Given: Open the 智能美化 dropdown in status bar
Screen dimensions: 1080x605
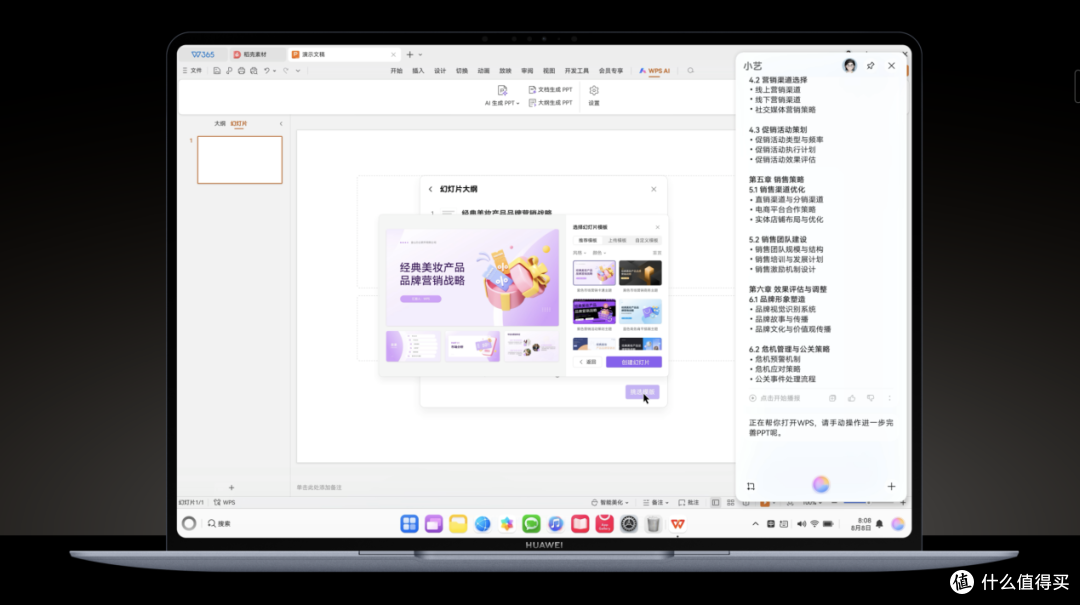Looking at the screenshot, I should (610, 502).
